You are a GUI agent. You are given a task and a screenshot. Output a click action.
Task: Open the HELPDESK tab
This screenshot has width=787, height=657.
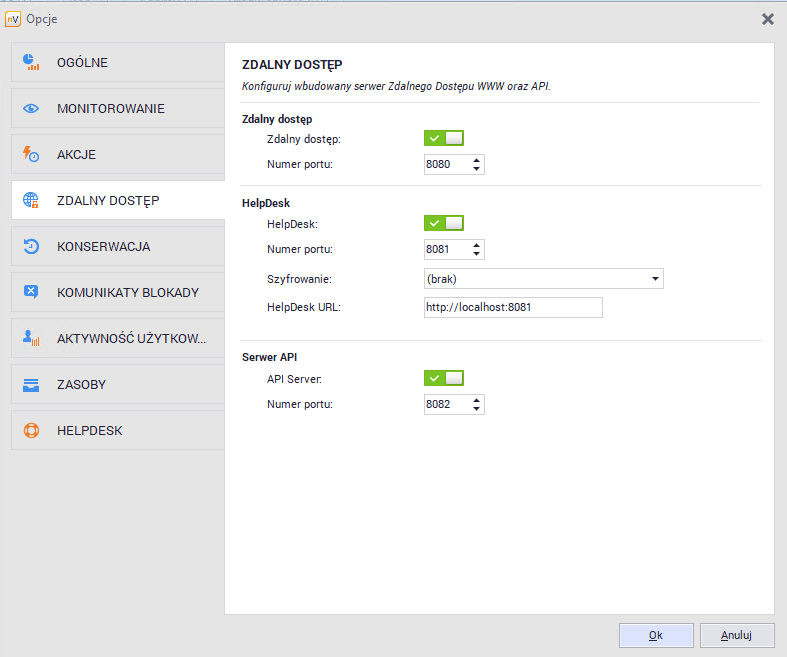point(118,431)
